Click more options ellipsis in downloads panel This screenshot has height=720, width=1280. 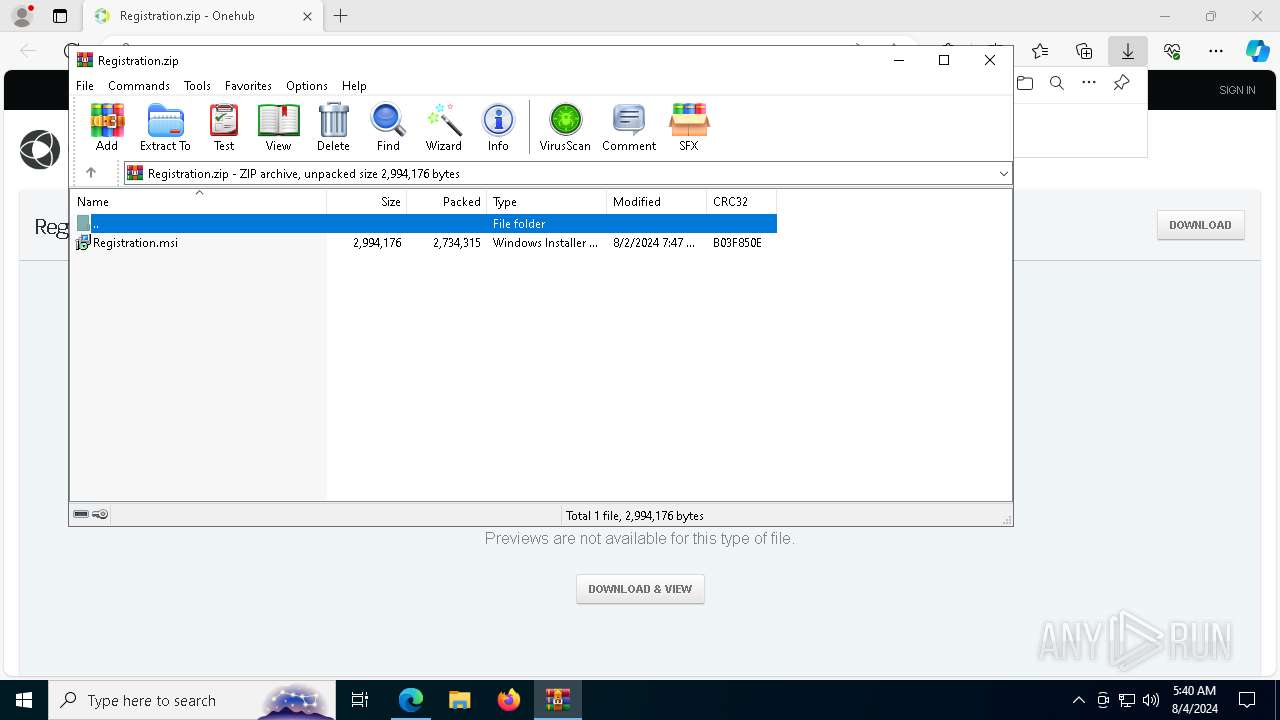point(1089,83)
